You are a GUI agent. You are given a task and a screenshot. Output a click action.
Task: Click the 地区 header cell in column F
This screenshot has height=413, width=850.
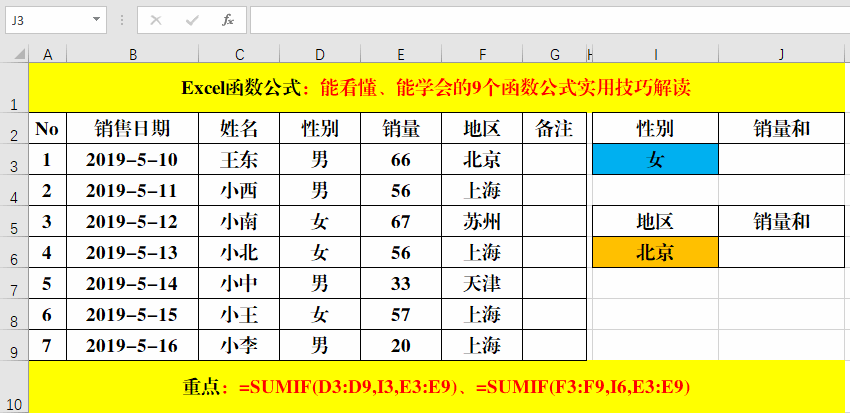tap(482, 128)
